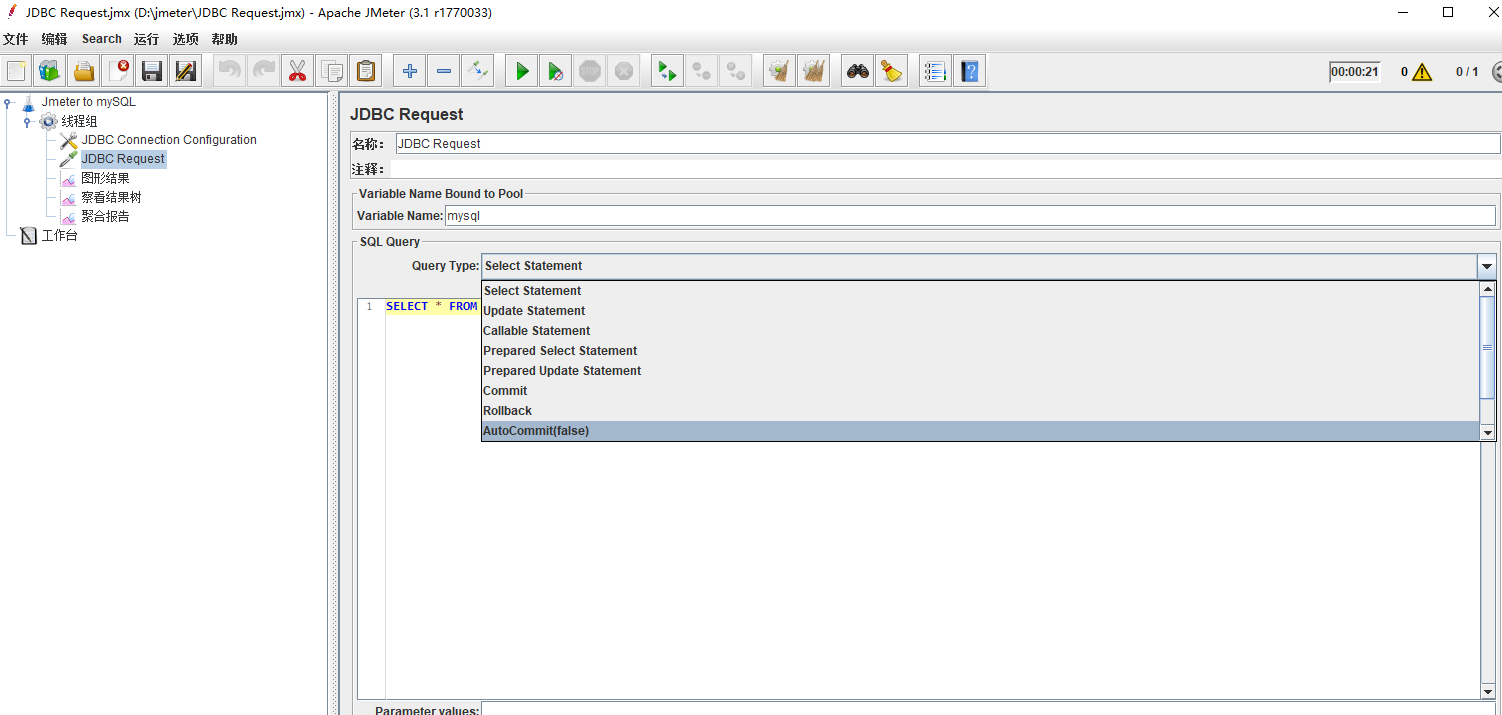Select JDBC Connection Configuration in tree
Screen dimensions: 1502x715
[169, 140]
